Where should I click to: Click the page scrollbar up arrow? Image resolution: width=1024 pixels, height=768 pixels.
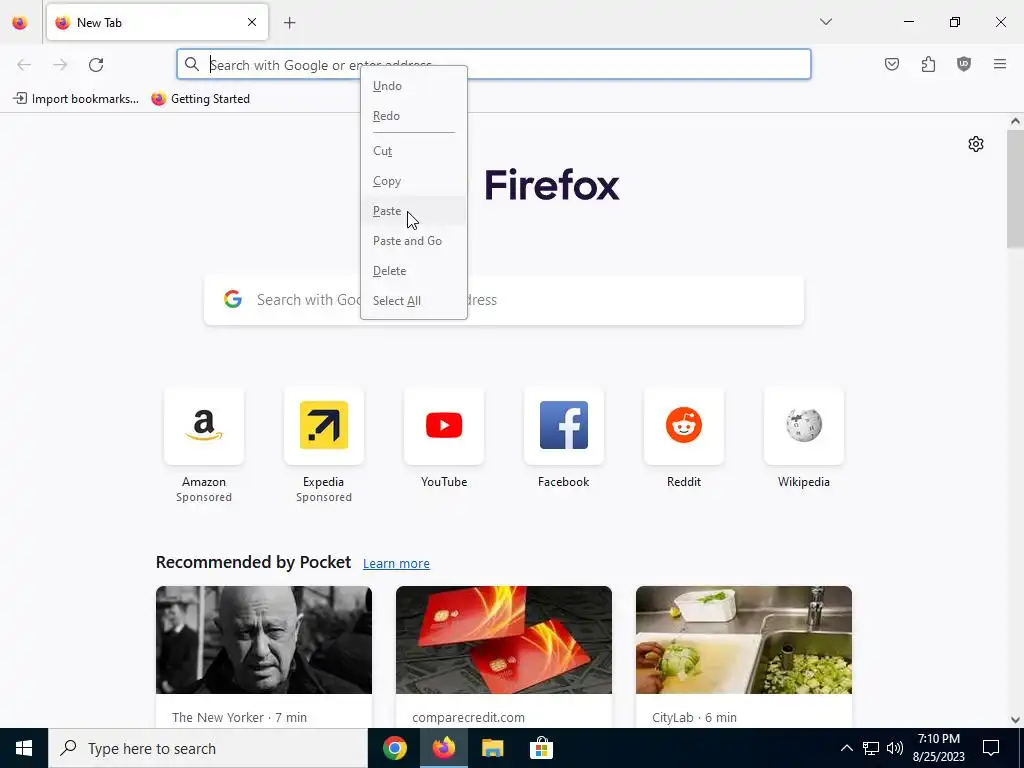pyautogui.click(x=1015, y=121)
